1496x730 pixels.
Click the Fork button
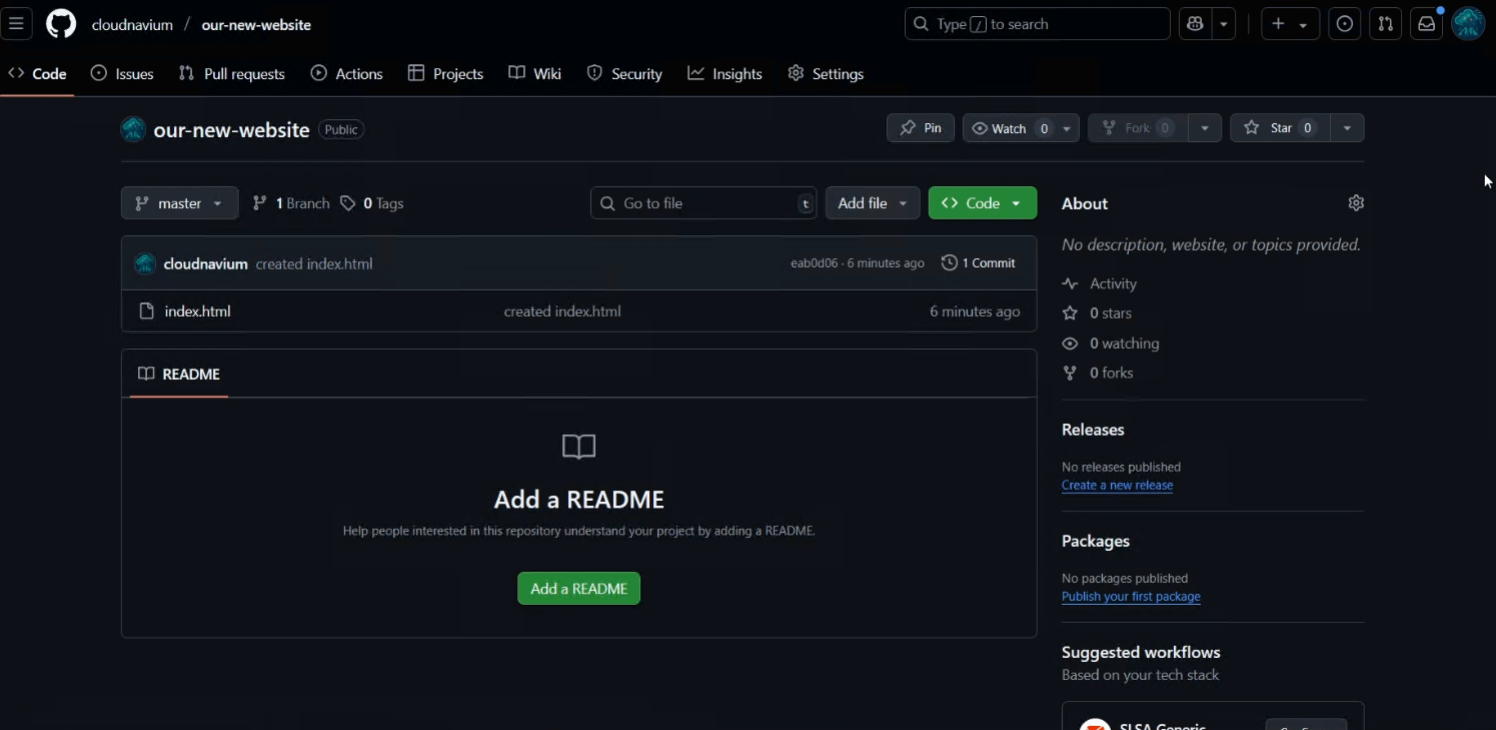[x=1138, y=128]
